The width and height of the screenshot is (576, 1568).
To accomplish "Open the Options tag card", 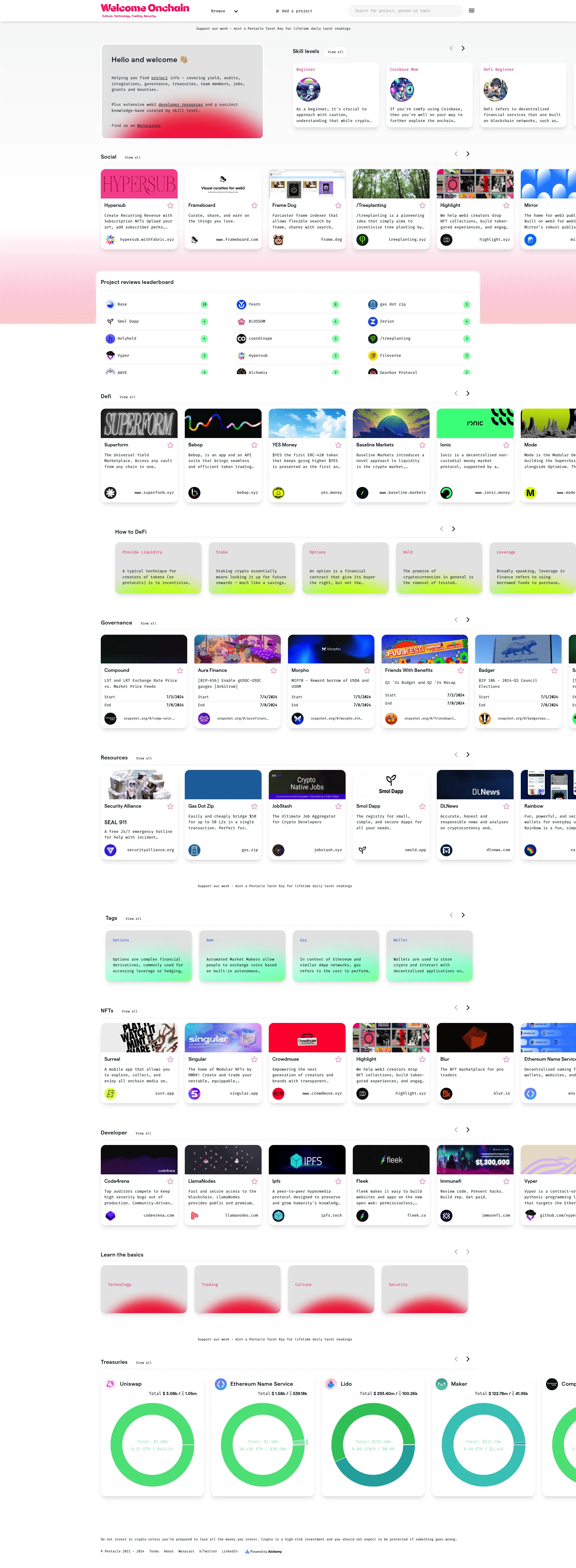I will (x=148, y=956).
